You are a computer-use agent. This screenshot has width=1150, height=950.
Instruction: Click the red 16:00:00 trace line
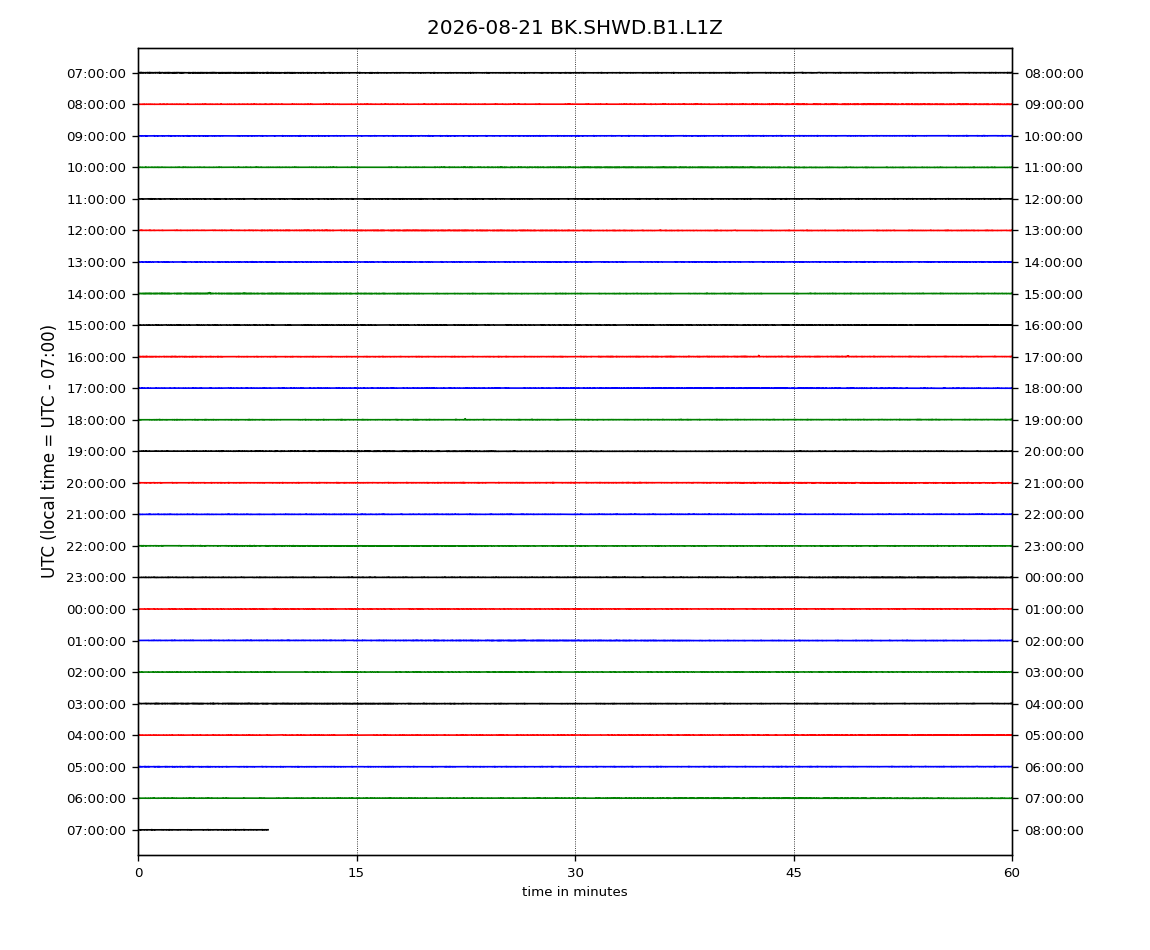(x=575, y=357)
